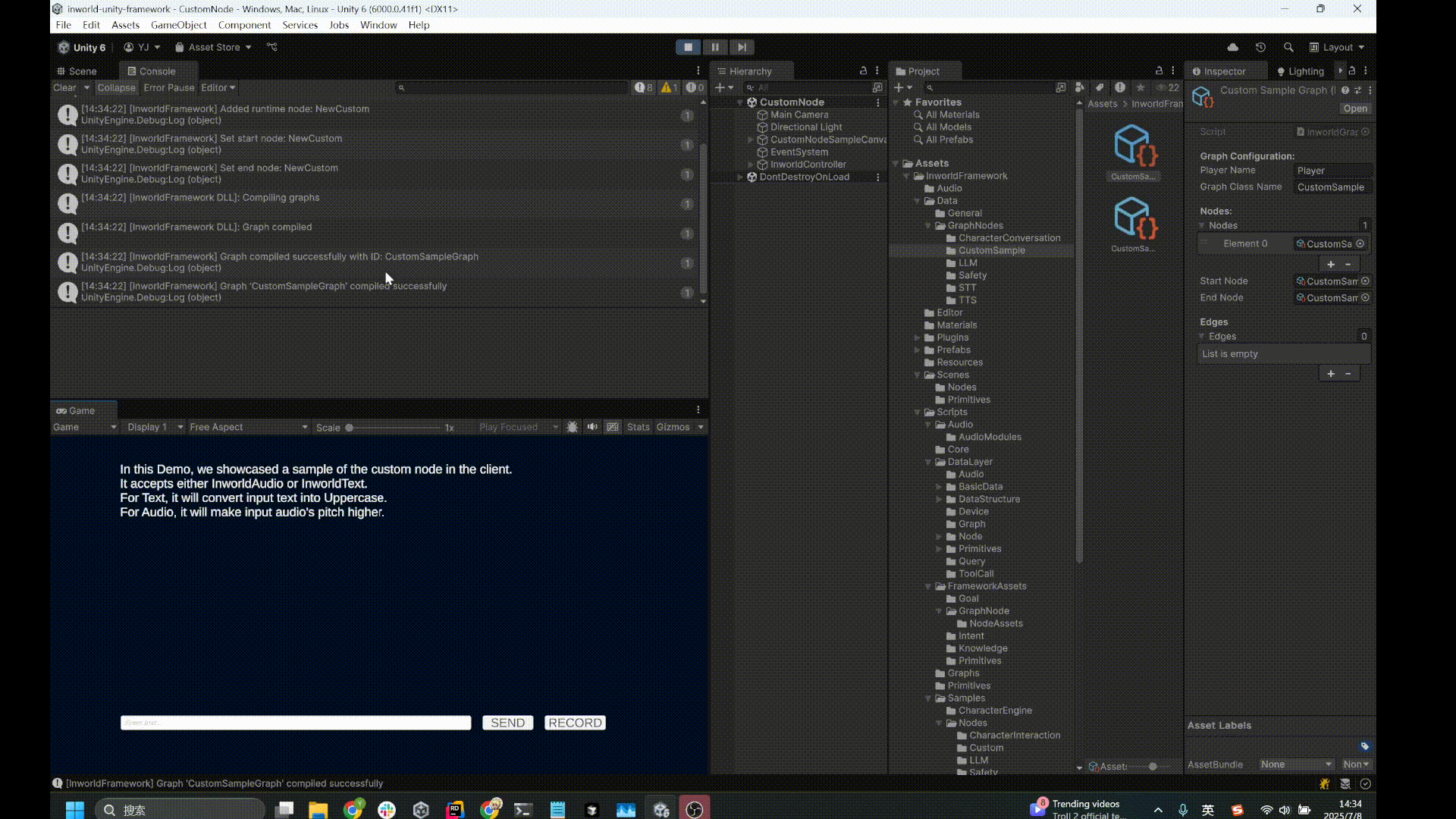The height and width of the screenshot is (819, 1456).
Task: Open the Layout dropdown
Action: 1338,47
